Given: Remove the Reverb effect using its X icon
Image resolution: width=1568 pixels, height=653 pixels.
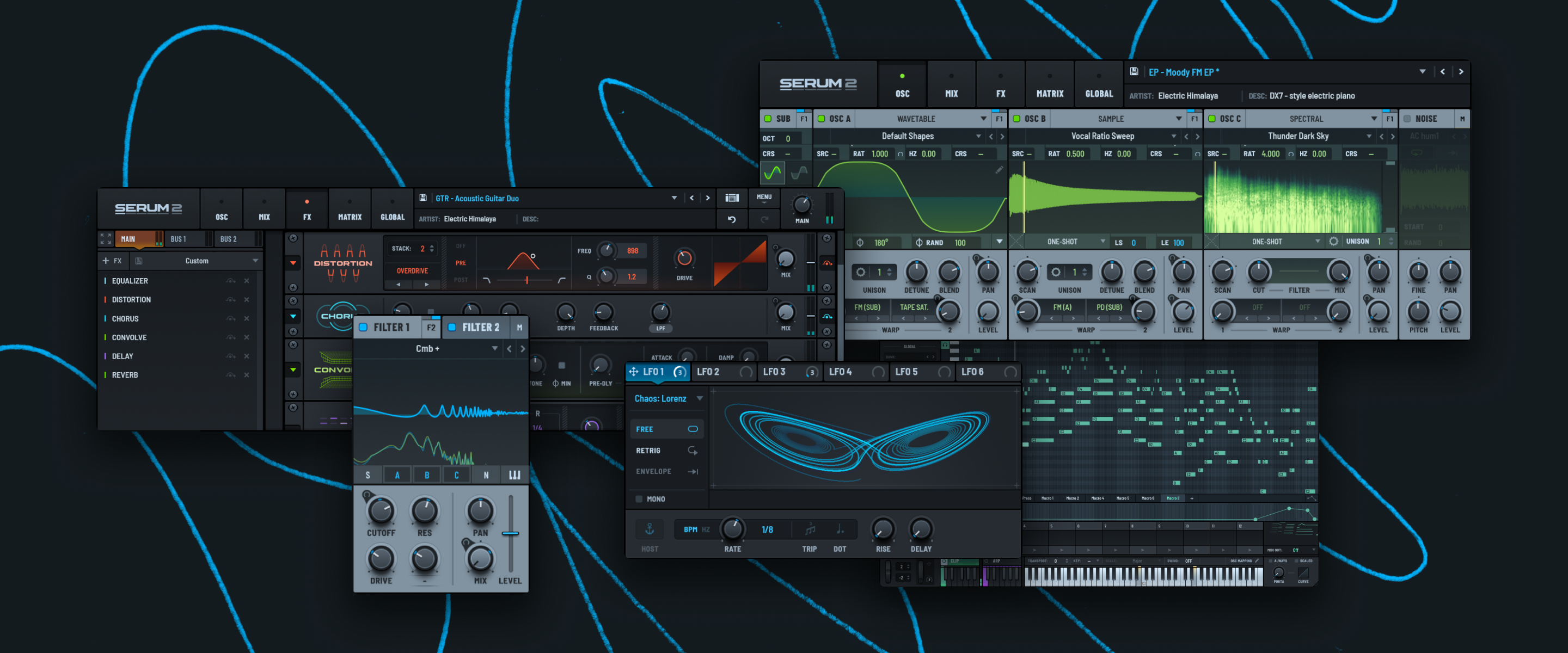Looking at the screenshot, I should point(247,375).
